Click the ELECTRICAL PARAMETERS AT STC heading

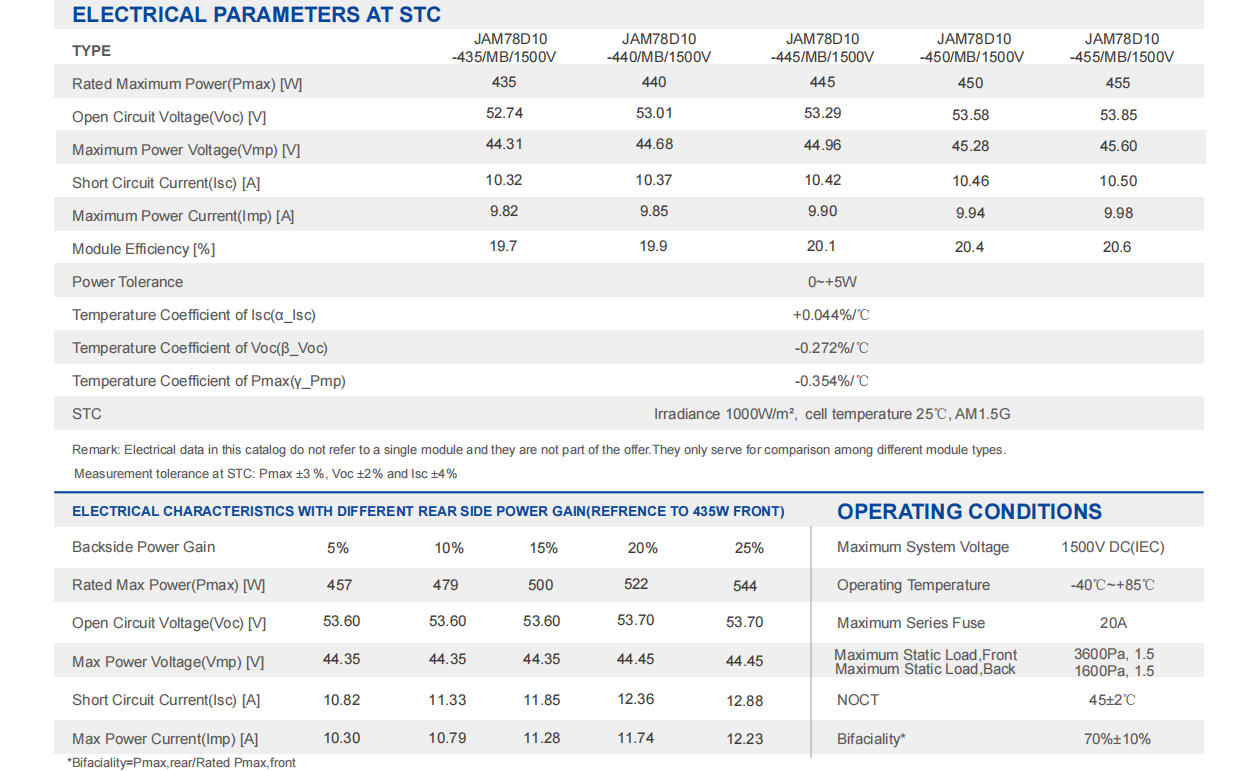256,15
